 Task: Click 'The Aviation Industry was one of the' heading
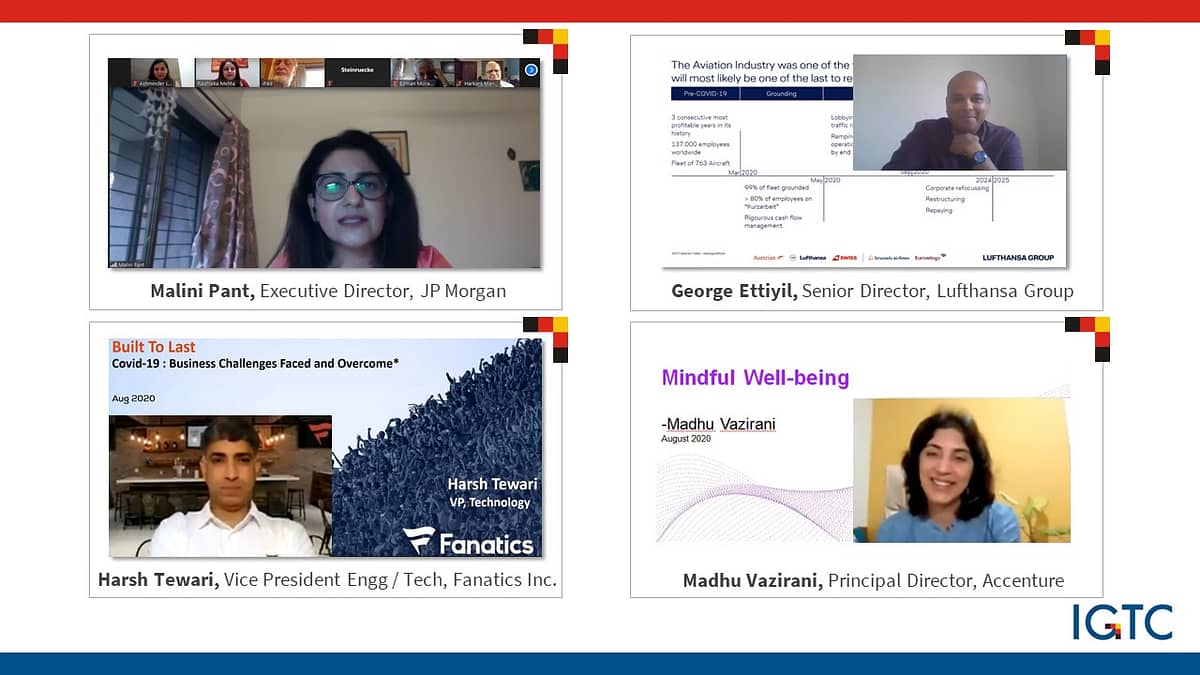pyautogui.click(x=760, y=65)
